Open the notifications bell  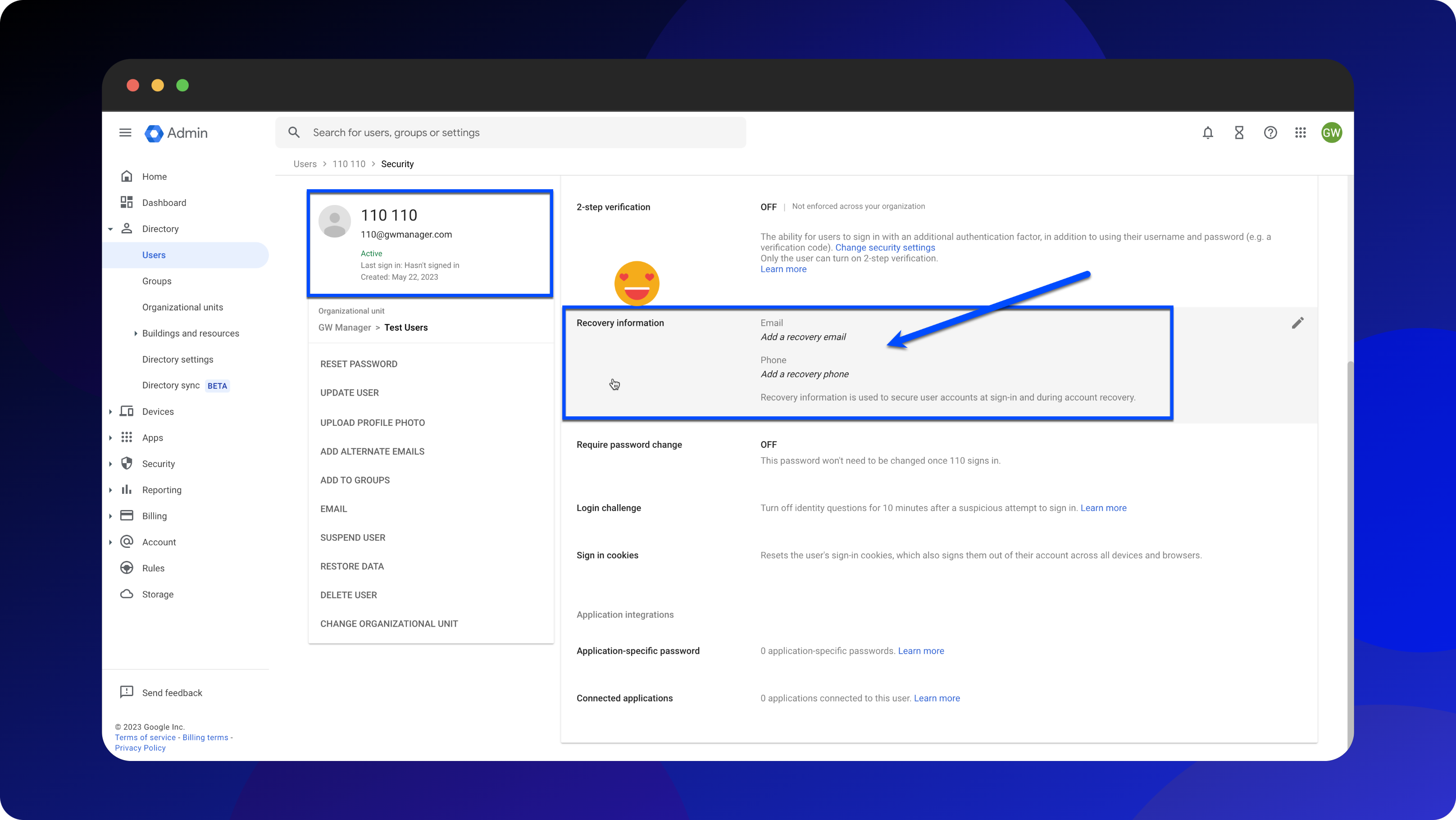click(1207, 133)
